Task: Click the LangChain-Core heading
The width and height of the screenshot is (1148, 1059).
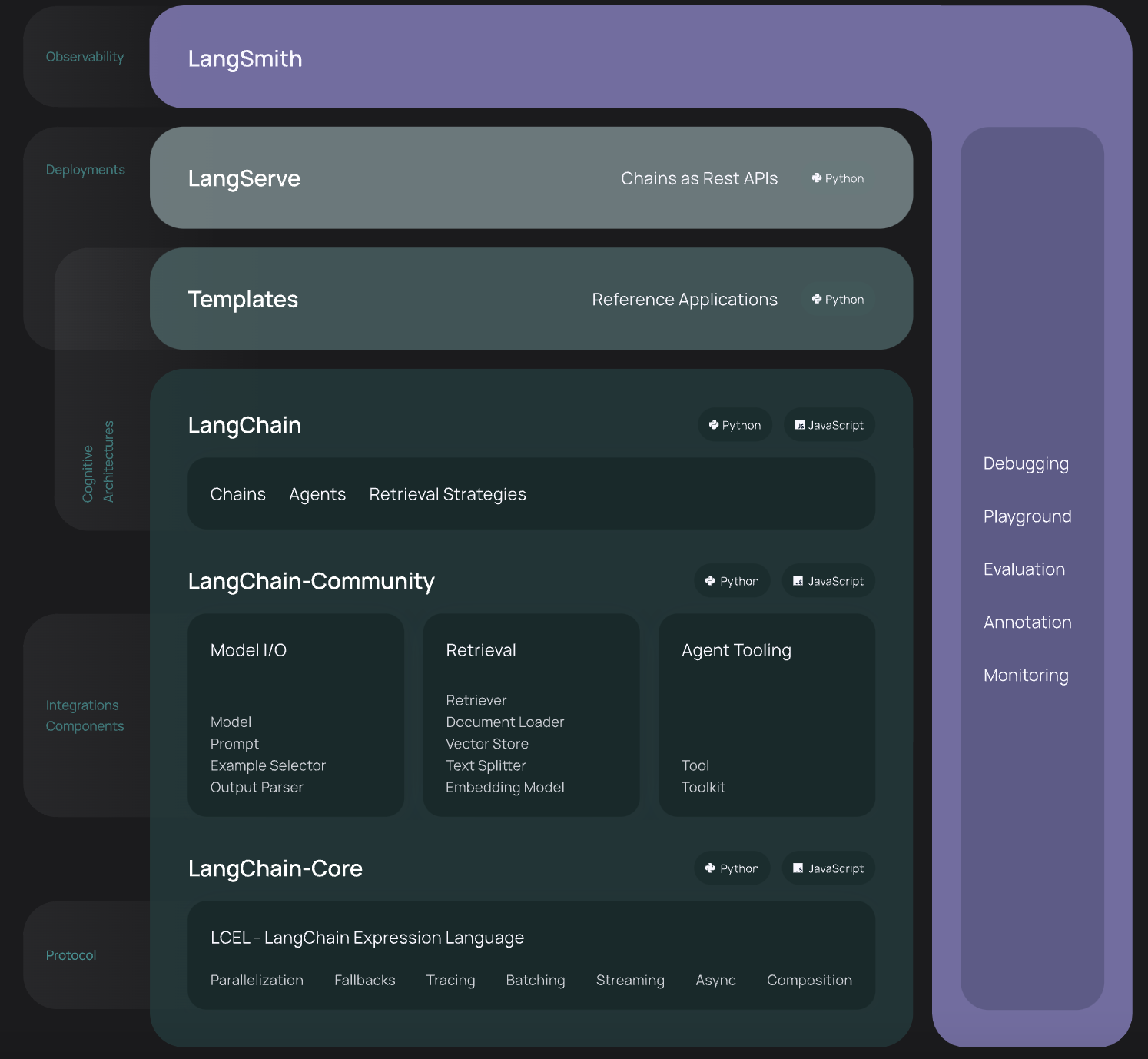Action: (x=275, y=868)
